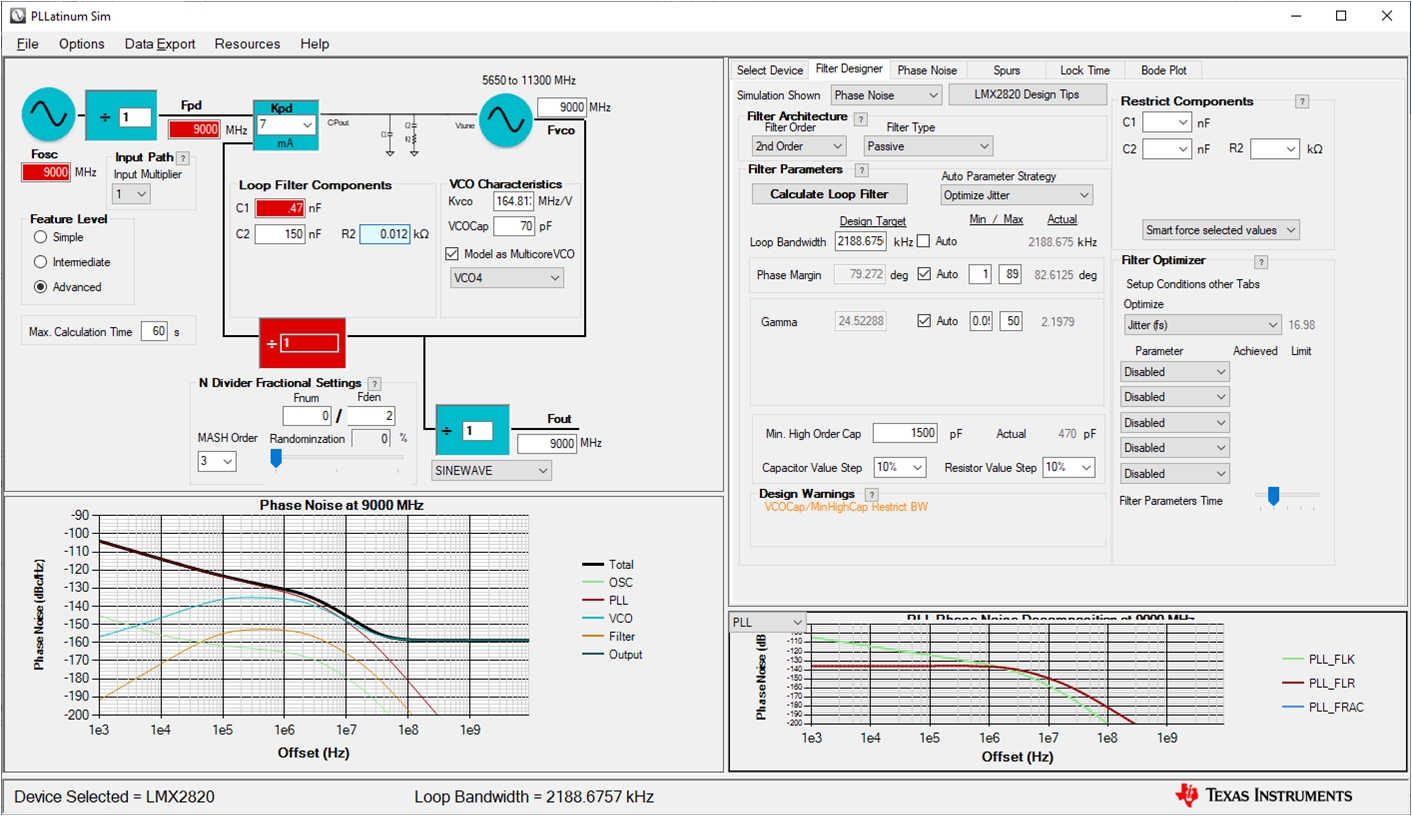Uncheck Model as MulticoreVCO checkbox
This screenshot has height=816, width=1412.
click(x=454, y=254)
